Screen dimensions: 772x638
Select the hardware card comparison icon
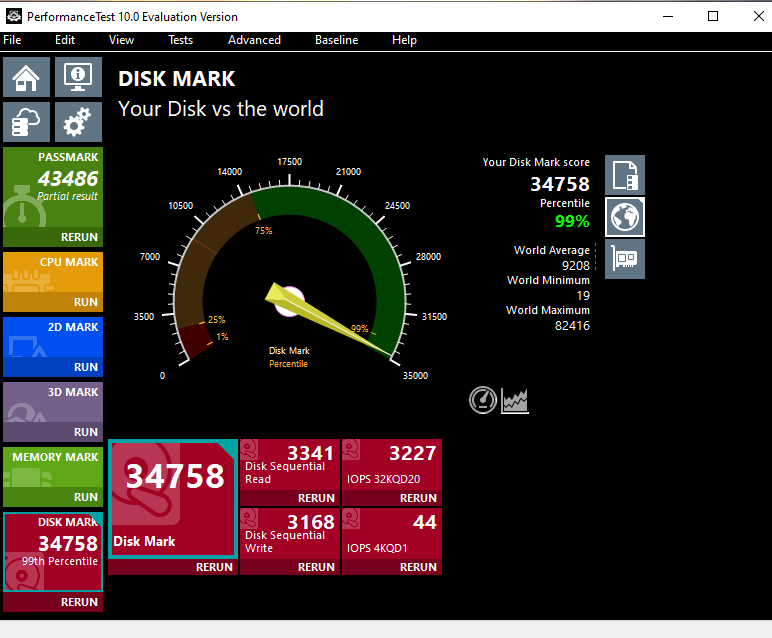coord(625,259)
